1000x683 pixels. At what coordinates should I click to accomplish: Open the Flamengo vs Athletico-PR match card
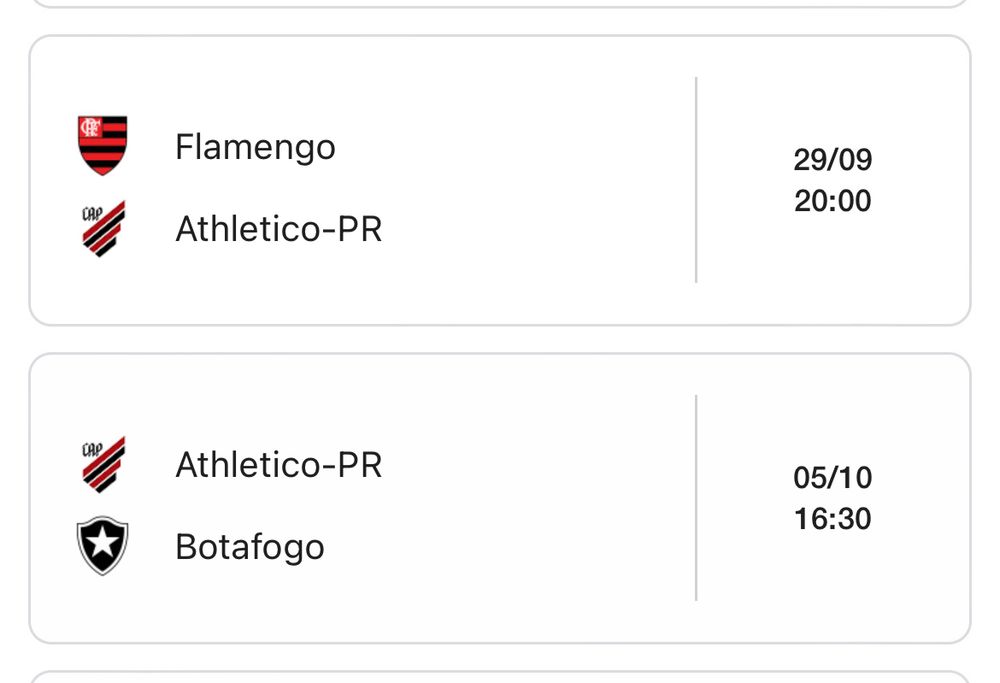point(500,180)
